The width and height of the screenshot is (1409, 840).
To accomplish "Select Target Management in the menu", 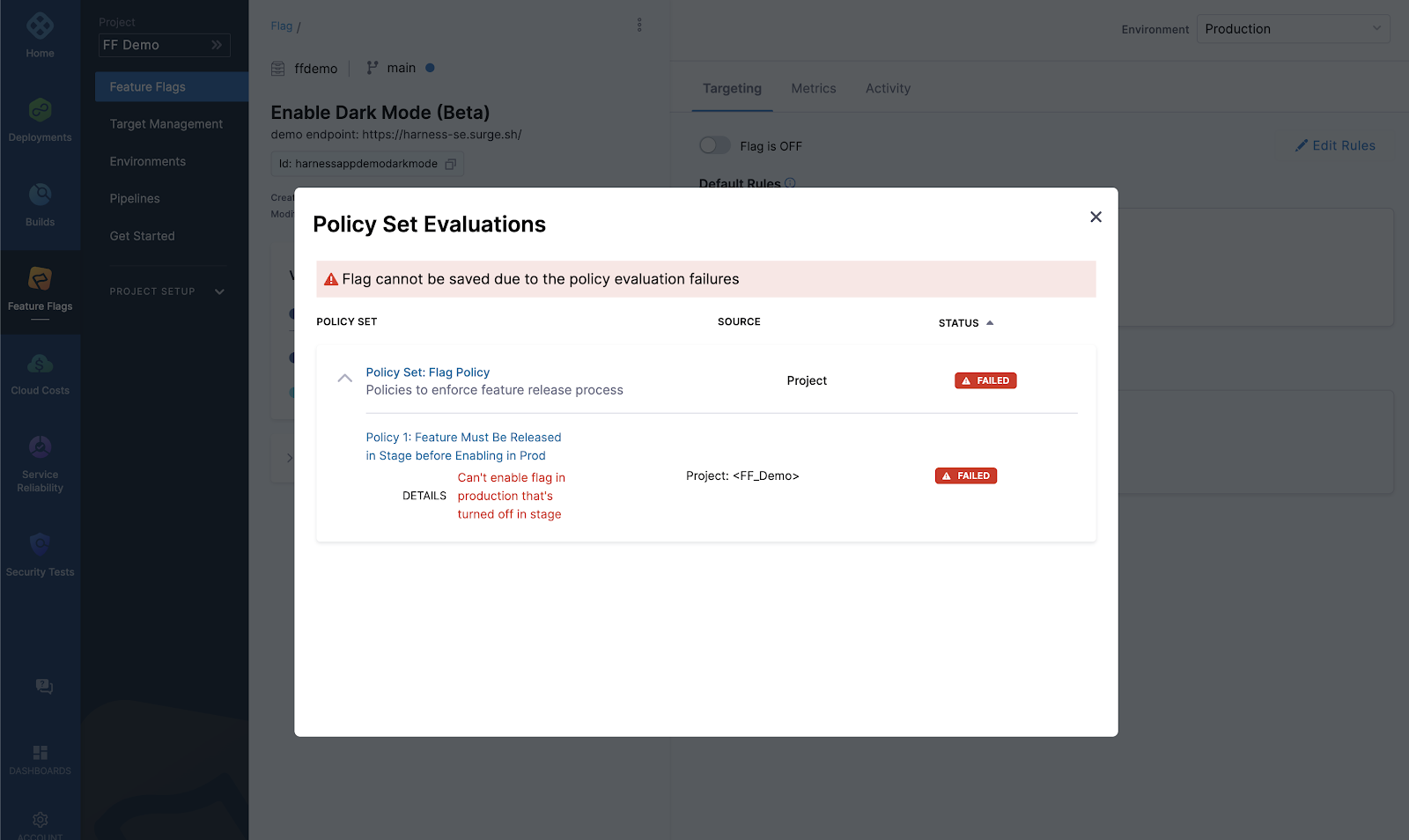I will click(166, 123).
